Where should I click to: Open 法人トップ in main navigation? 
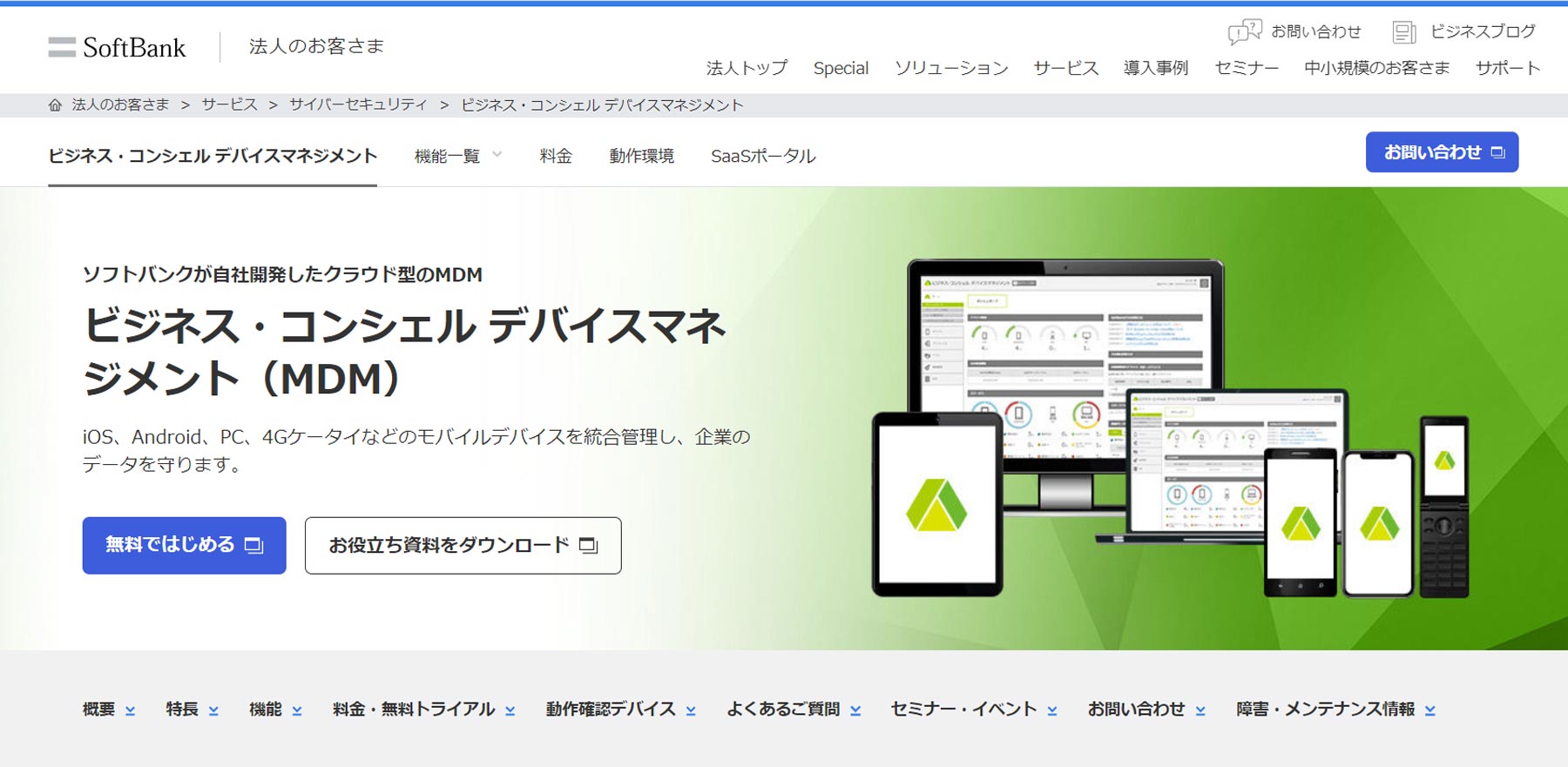[747, 68]
